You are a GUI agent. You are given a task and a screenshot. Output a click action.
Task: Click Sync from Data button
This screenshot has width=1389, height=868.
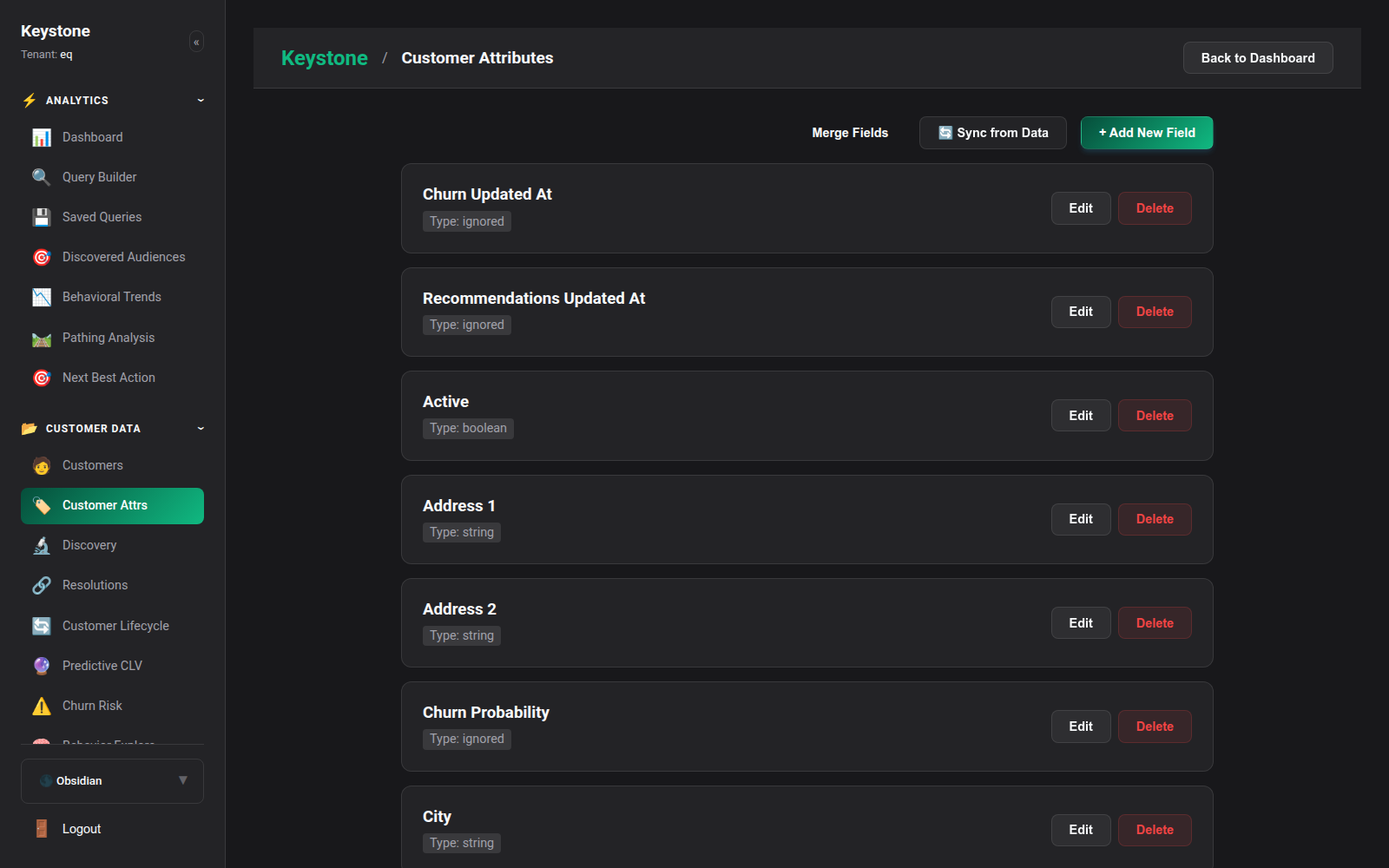coord(993,133)
